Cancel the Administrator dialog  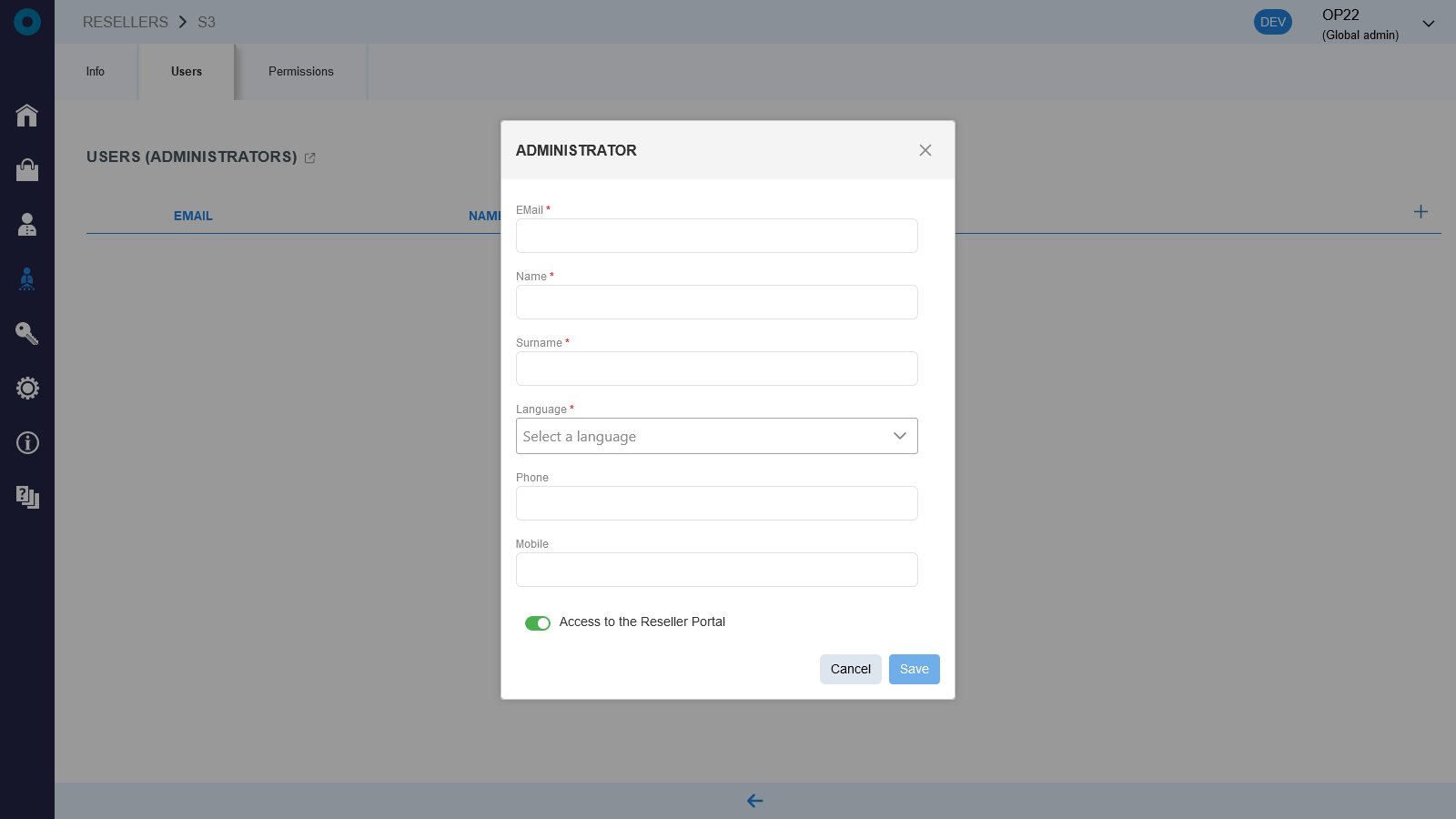851,669
